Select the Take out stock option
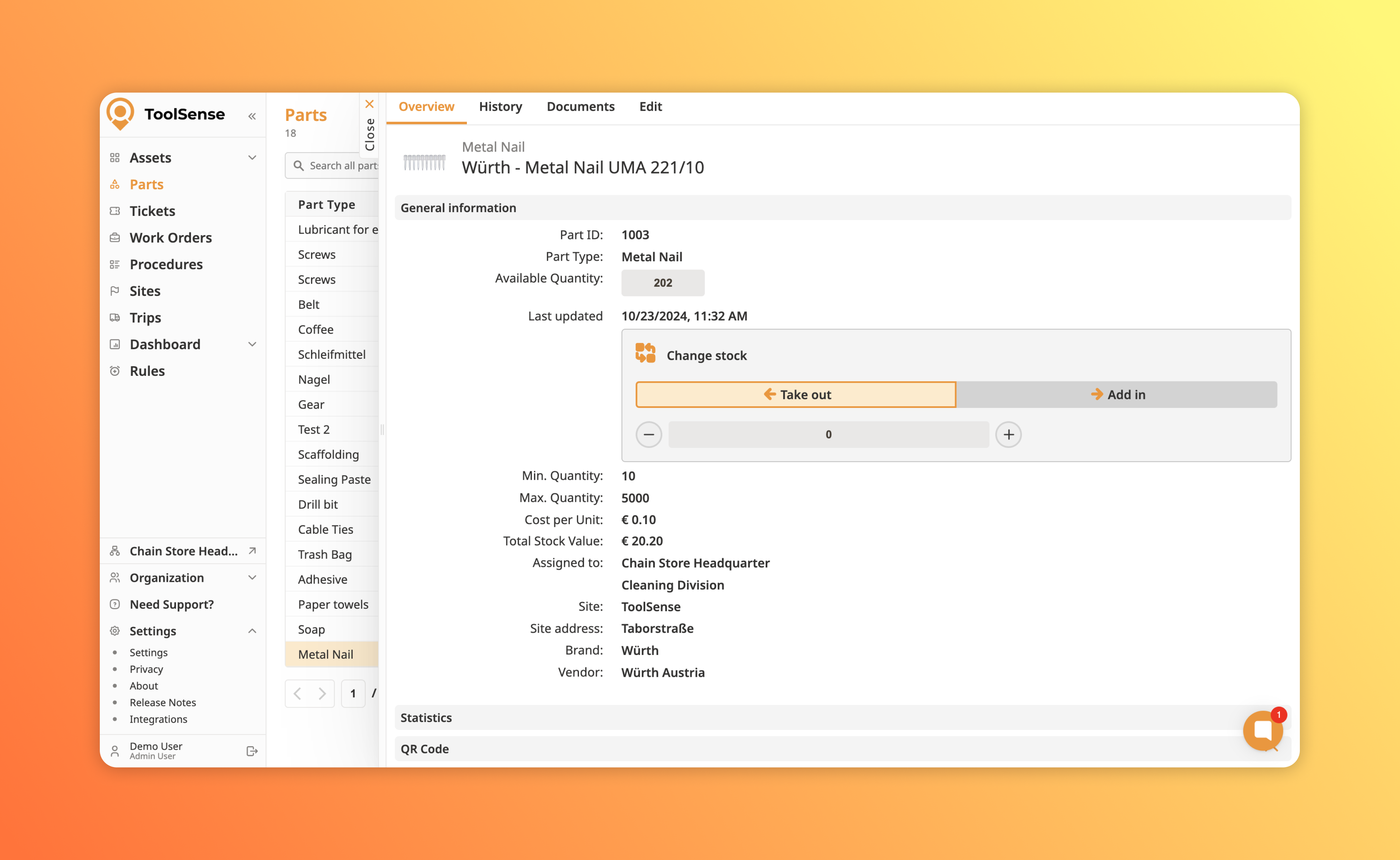This screenshot has height=860, width=1400. pos(795,394)
